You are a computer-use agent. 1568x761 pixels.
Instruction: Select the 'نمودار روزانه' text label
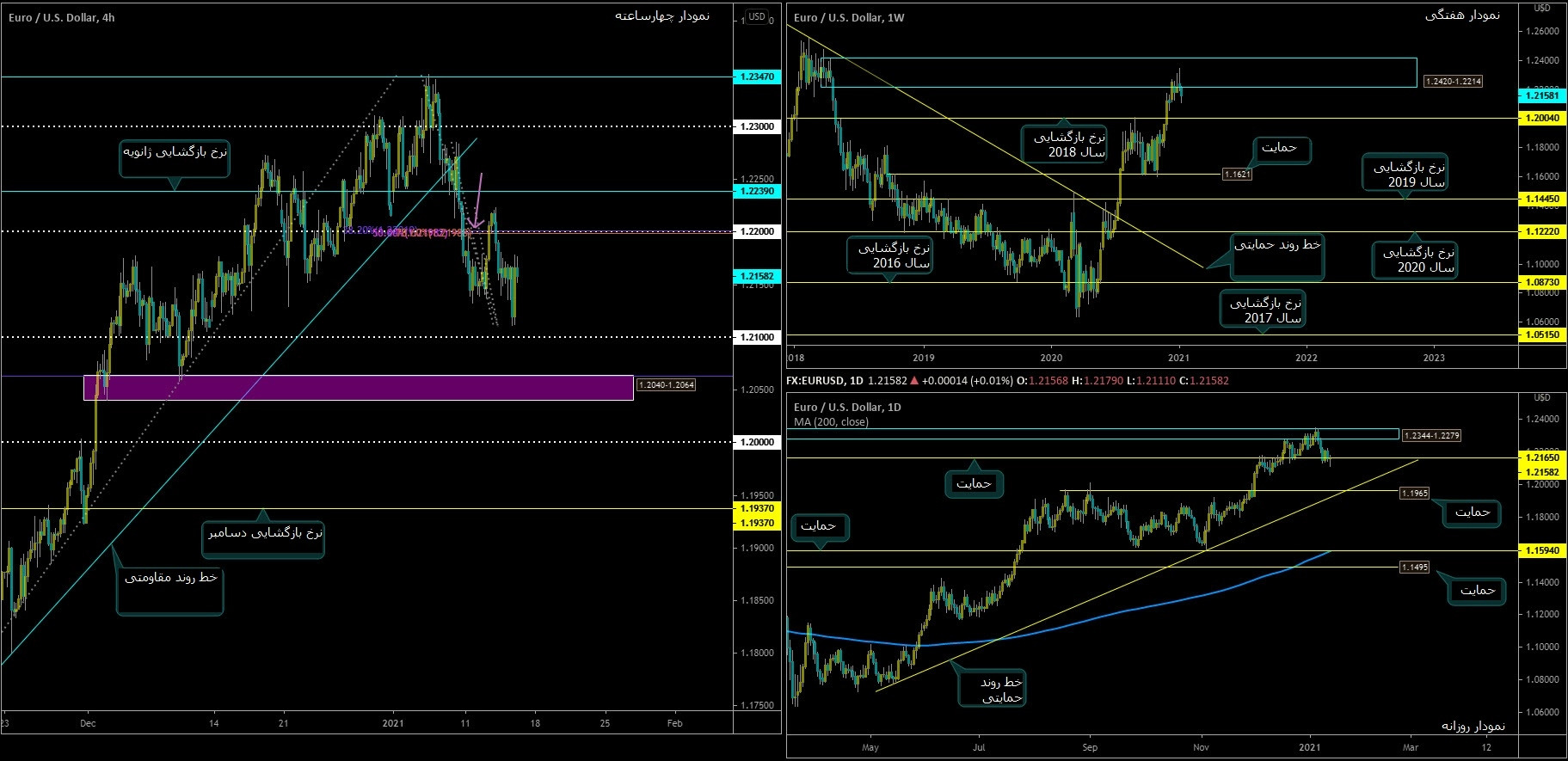(x=1473, y=726)
